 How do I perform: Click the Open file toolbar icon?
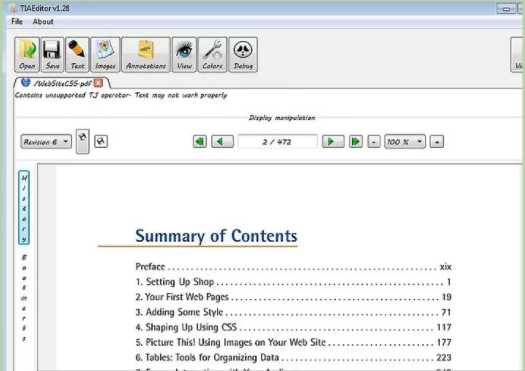click(27, 55)
